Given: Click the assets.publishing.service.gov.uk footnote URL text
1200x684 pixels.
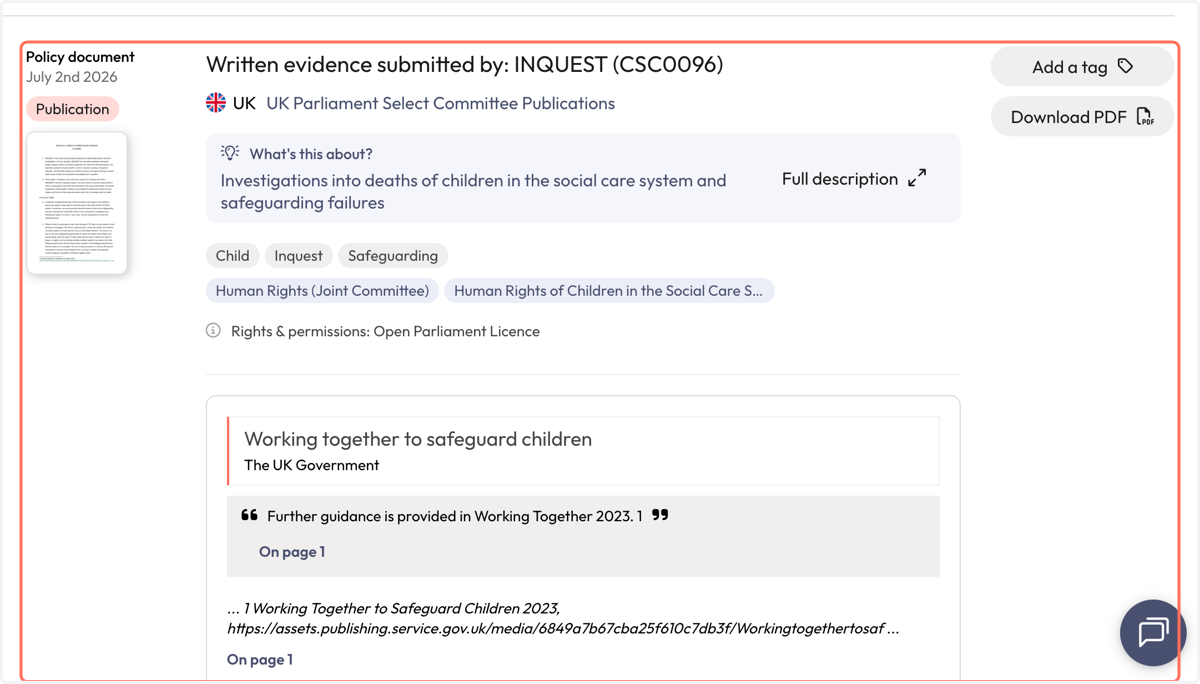Looking at the screenshot, I should coord(563,629).
